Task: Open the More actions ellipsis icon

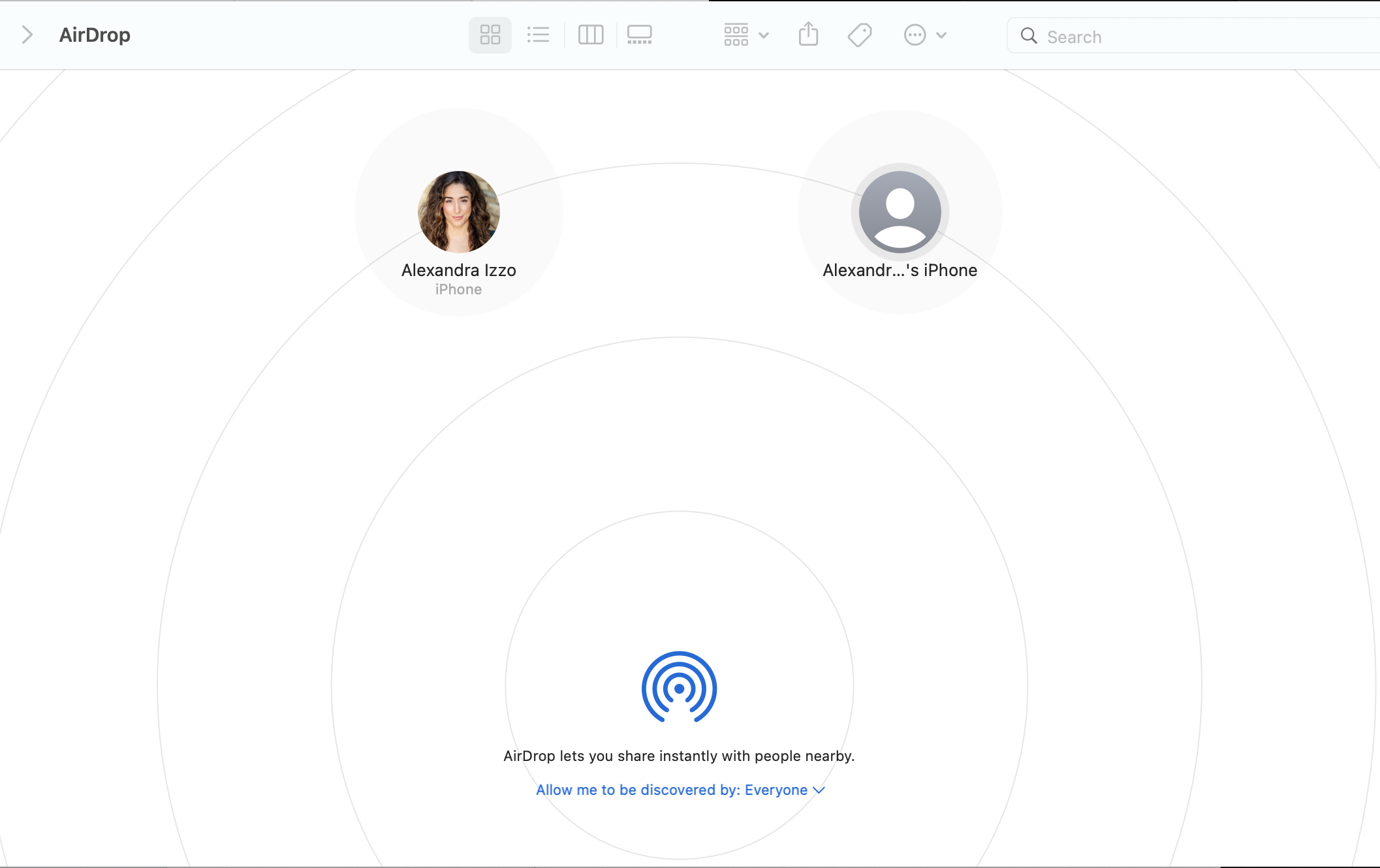Action: click(915, 35)
